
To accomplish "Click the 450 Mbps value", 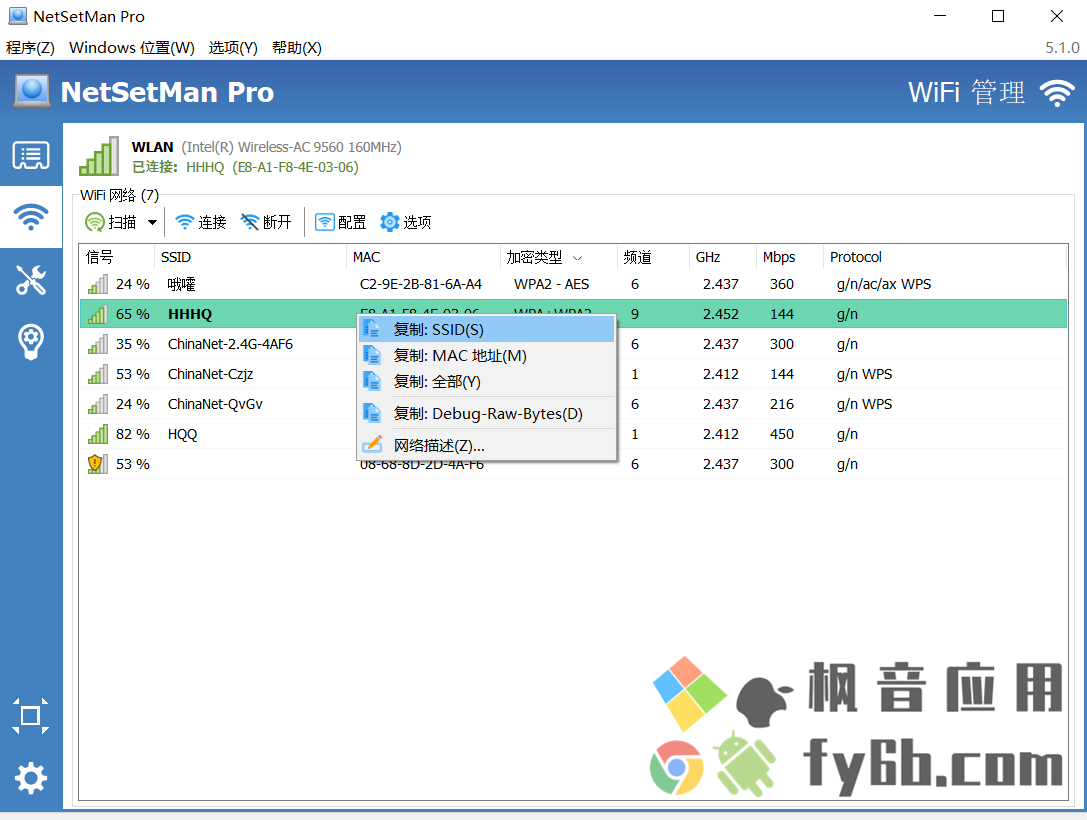I will (x=782, y=434).
